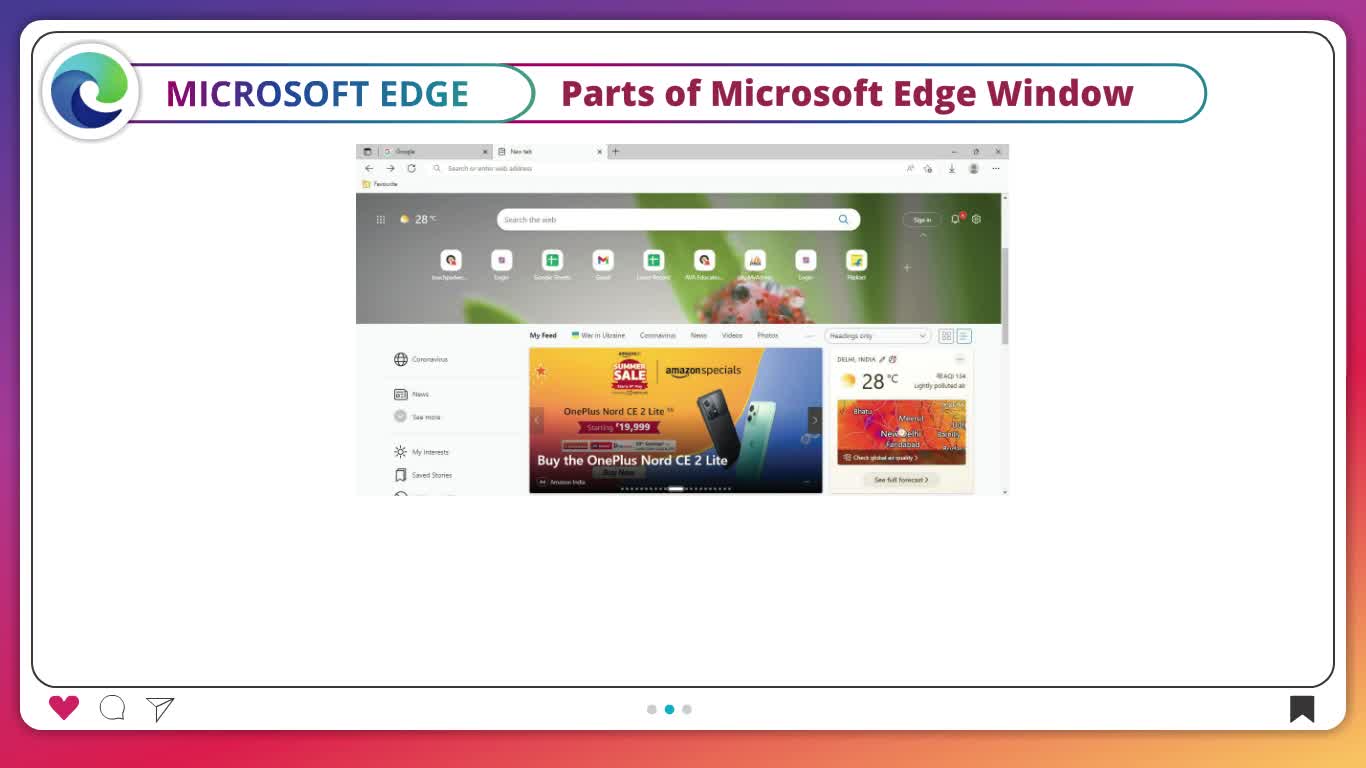Open Buy the OnePlus Nord CE 2 Lite story
Image resolution: width=1366 pixels, height=768 pixels.
pos(632,460)
